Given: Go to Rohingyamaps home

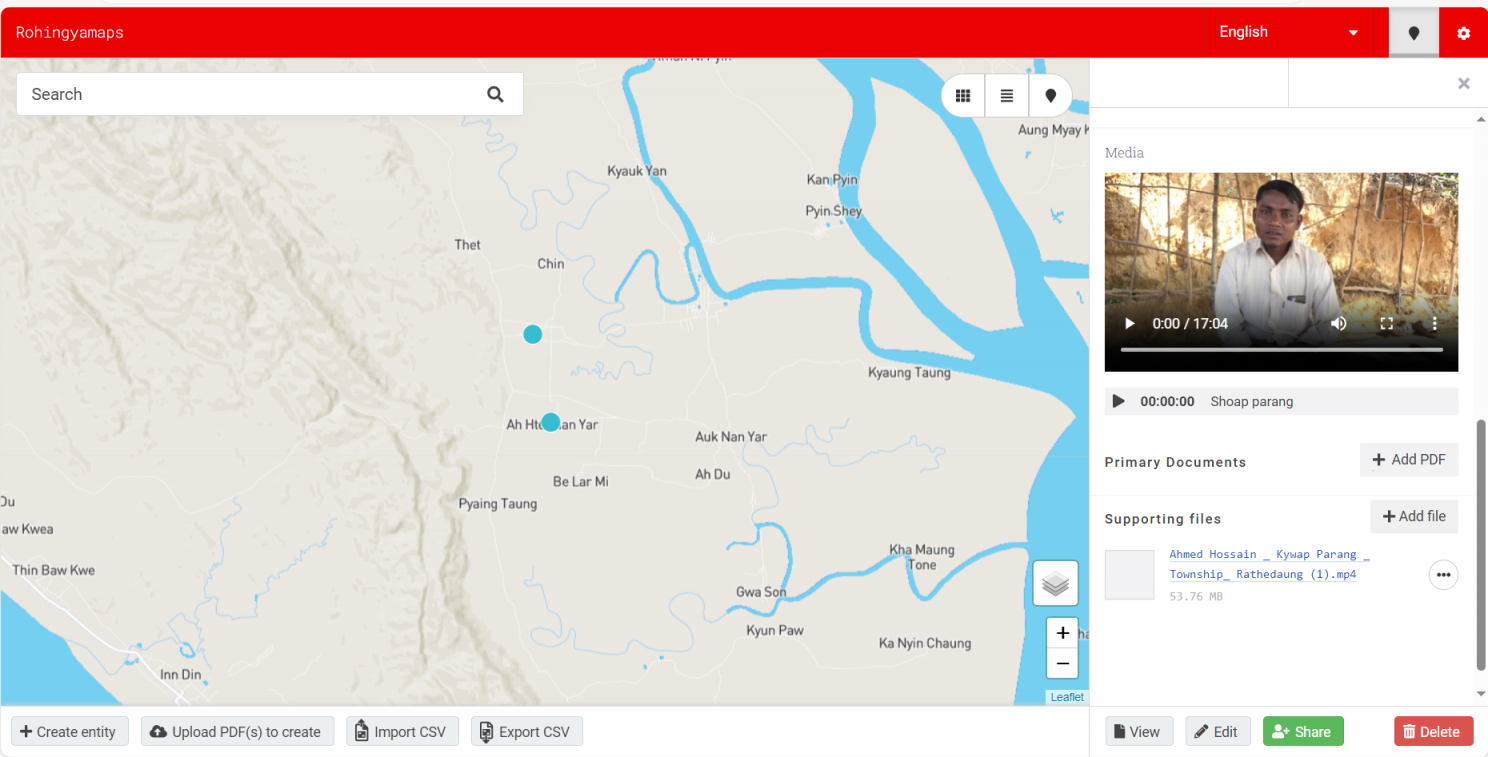Looking at the screenshot, I should click(x=70, y=33).
